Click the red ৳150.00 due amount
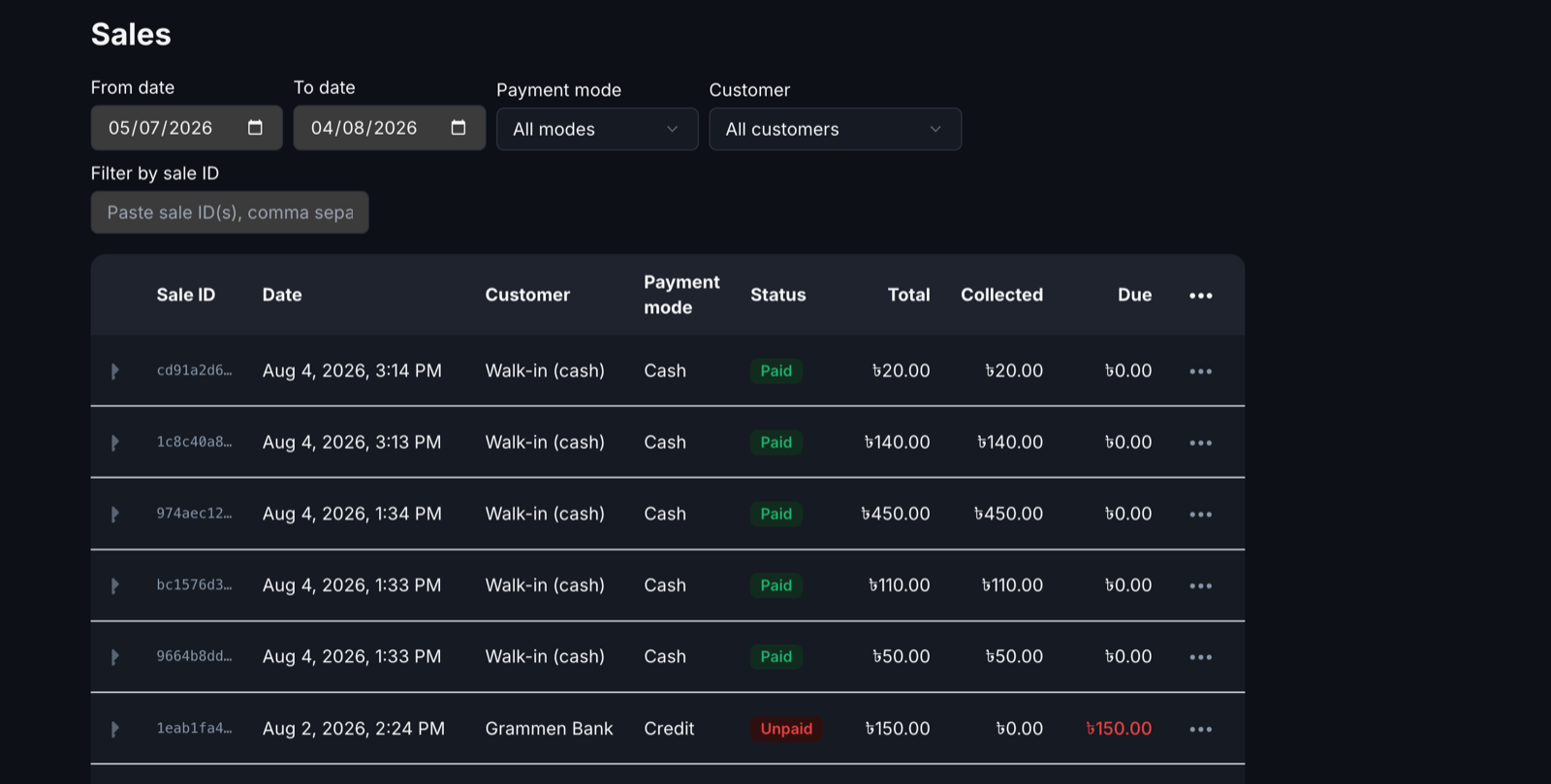The image size is (1551, 784). [1119, 729]
